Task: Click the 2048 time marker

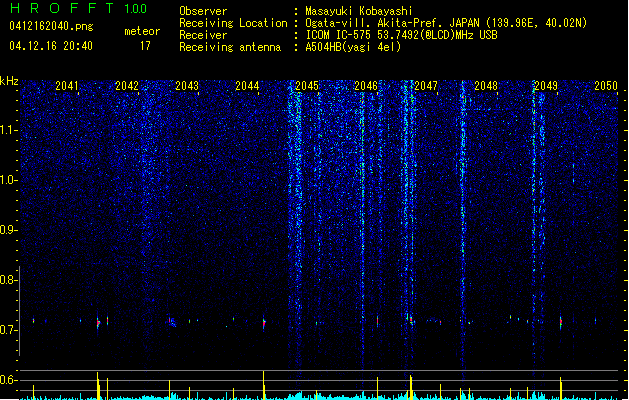Action: pyautogui.click(x=486, y=85)
